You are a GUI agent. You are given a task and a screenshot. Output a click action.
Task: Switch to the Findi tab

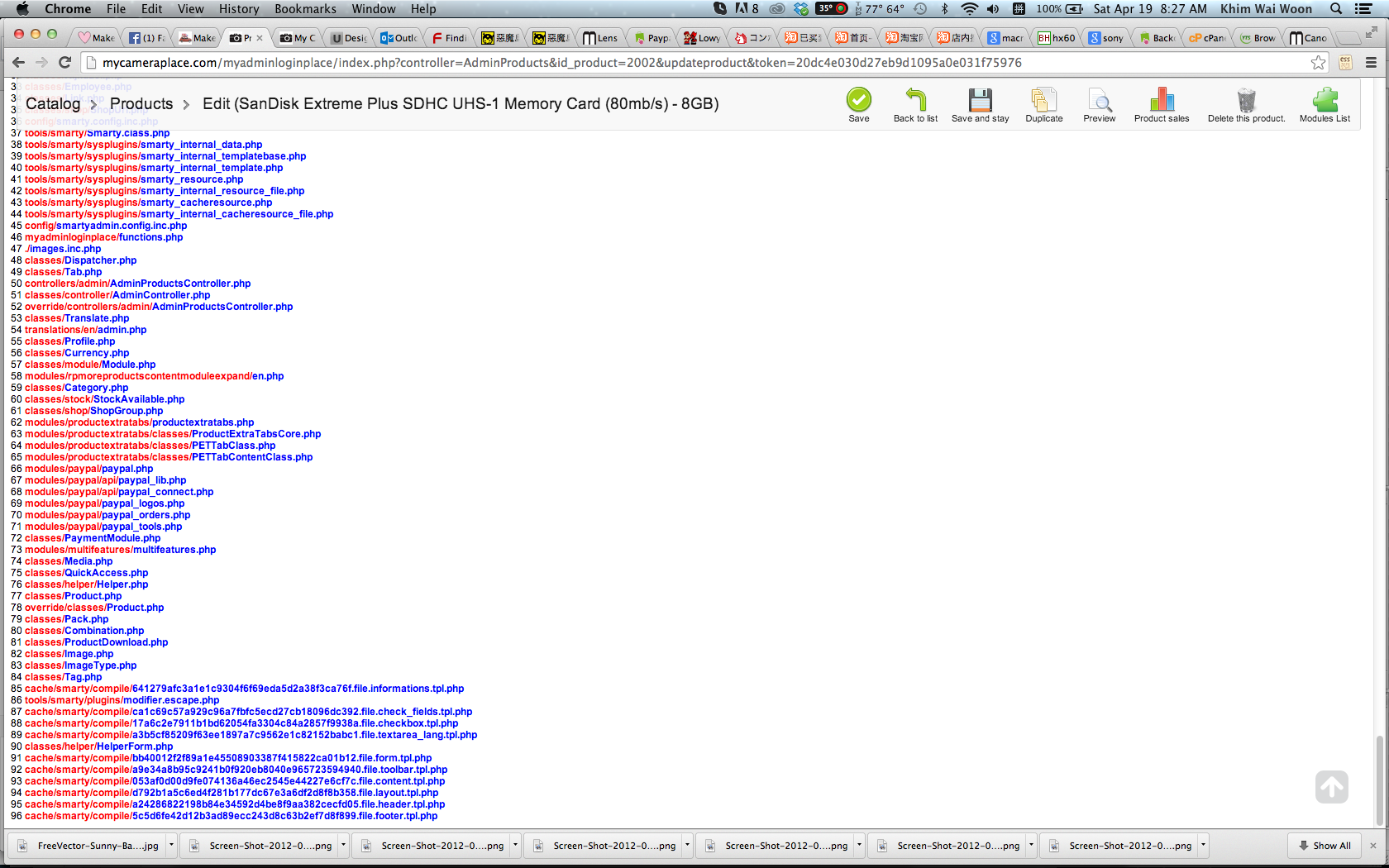(449, 38)
